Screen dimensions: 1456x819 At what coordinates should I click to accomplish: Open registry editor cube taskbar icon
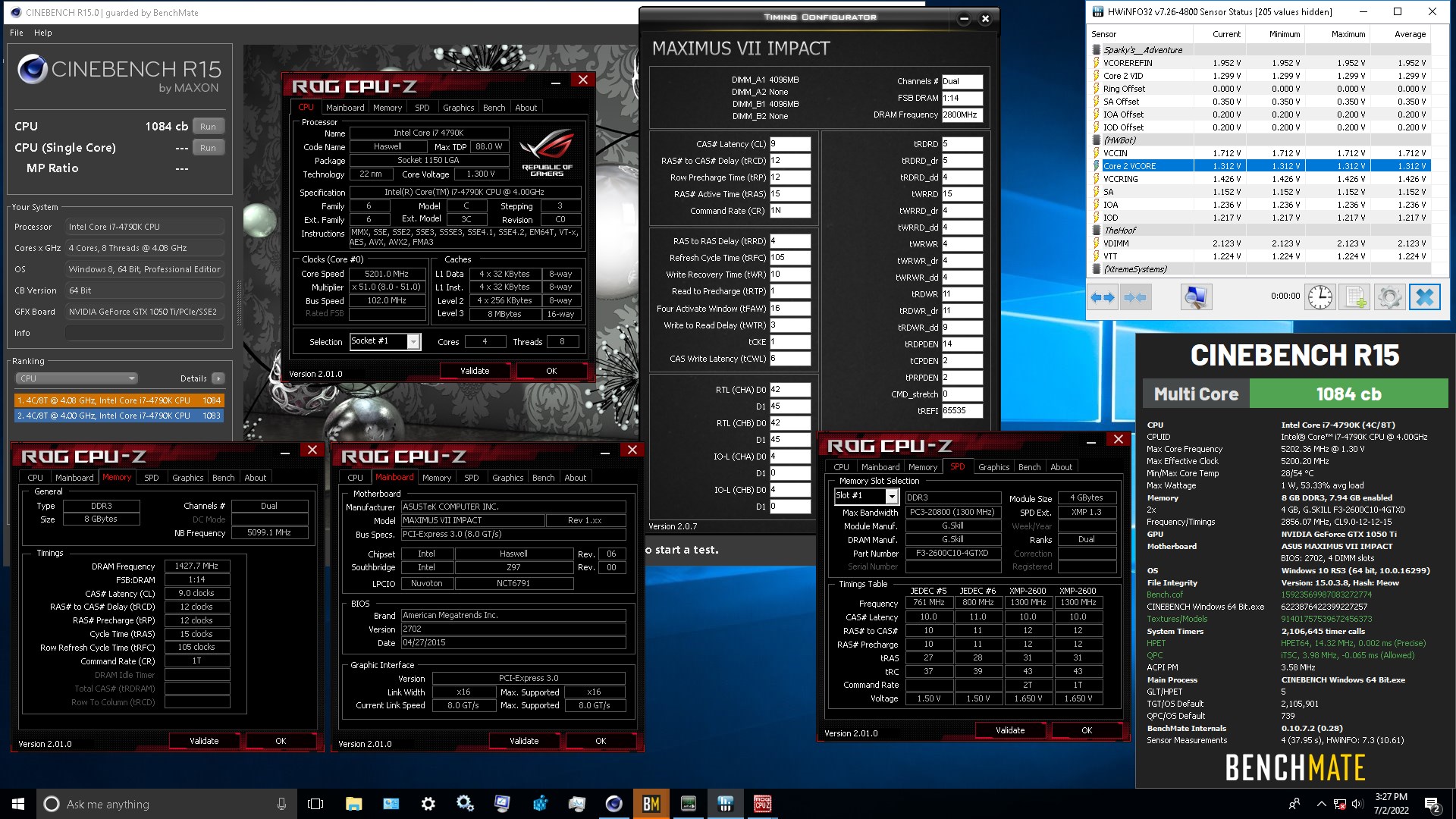(540, 804)
